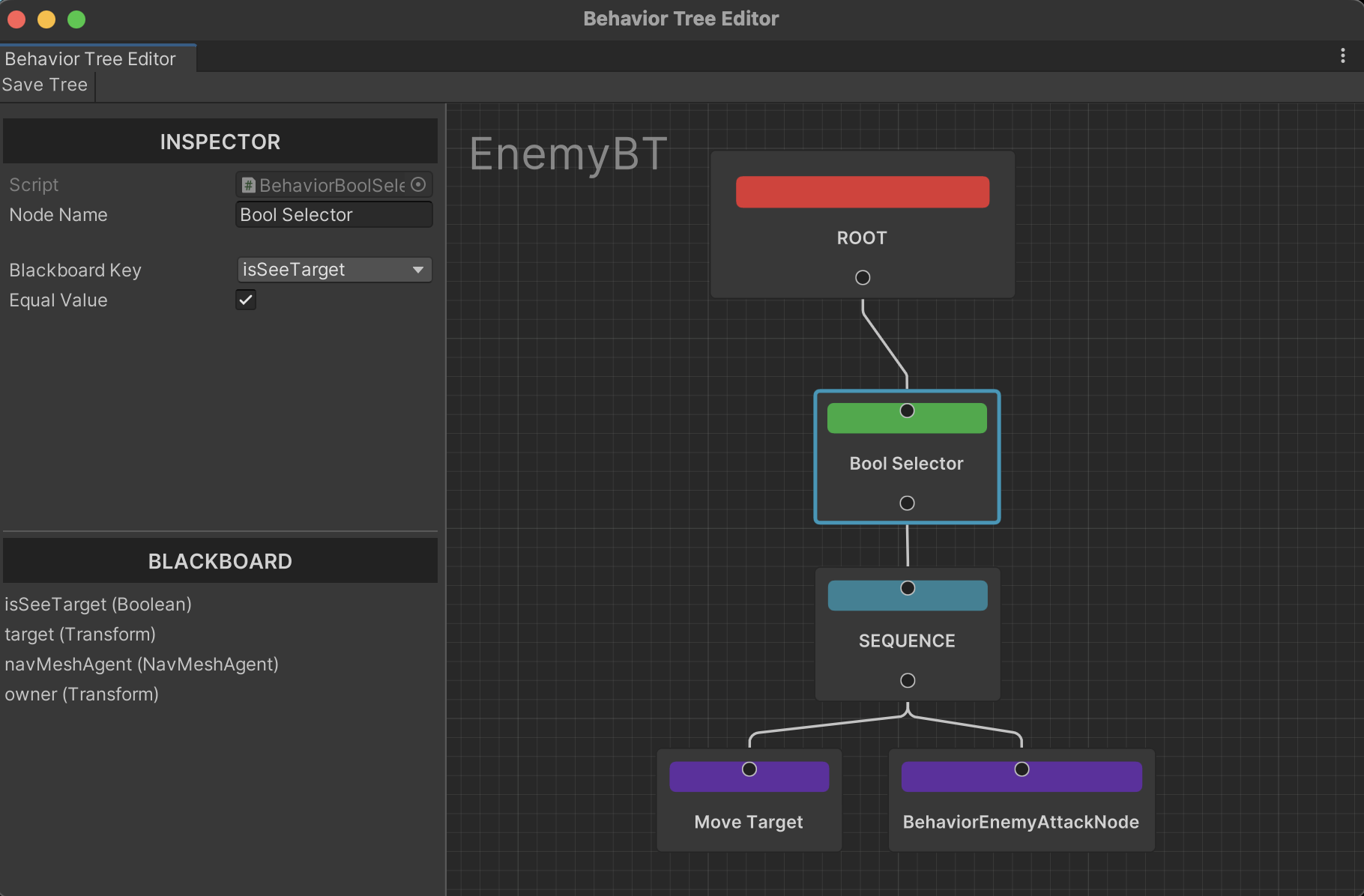The image size is (1364, 896).
Task: Open the editor options via three-dot menu icon
Action: click(1342, 55)
